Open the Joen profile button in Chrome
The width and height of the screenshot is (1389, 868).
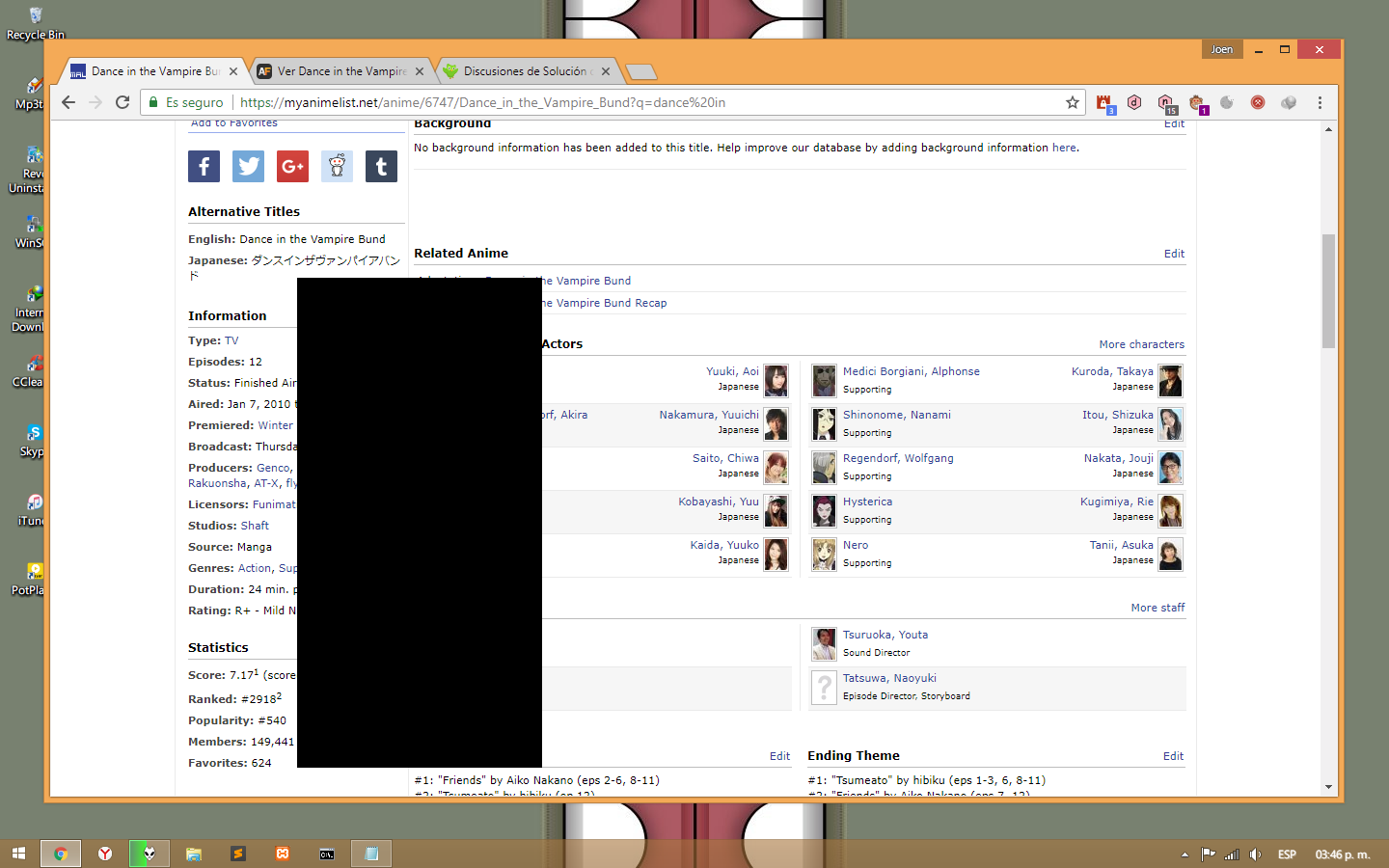pyautogui.click(x=1222, y=49)
